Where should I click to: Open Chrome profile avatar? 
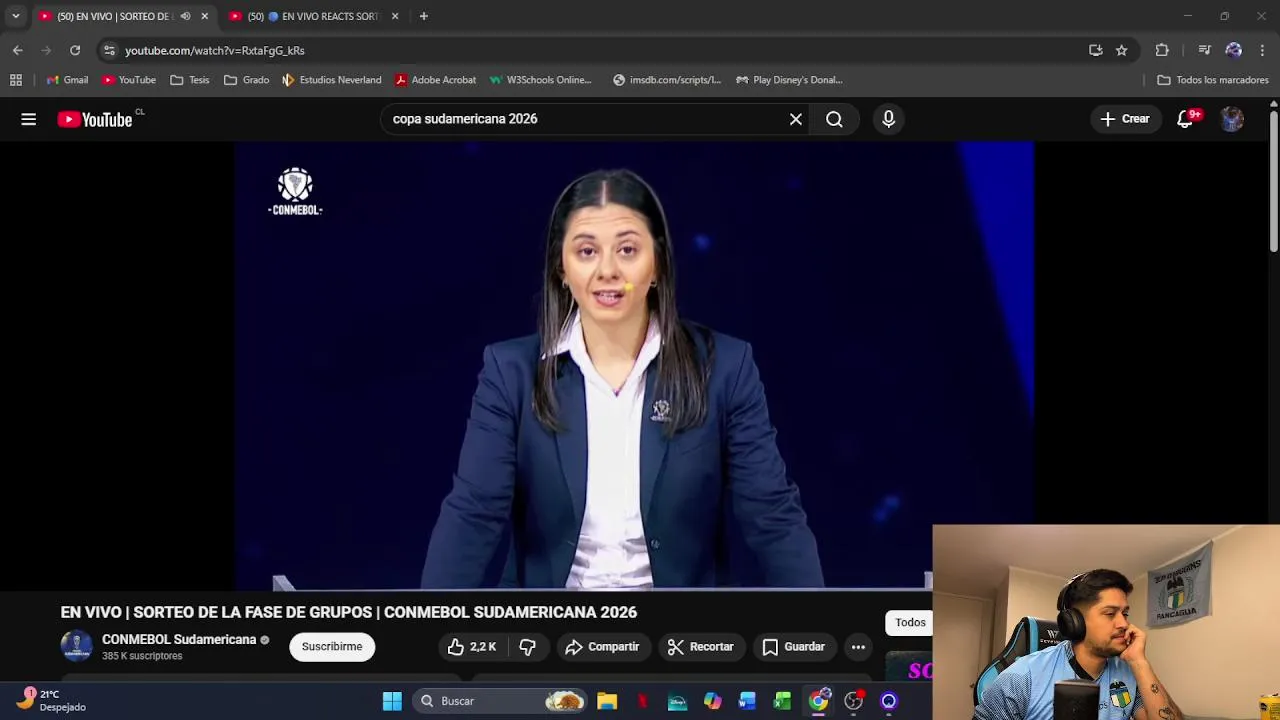coord(1233,50)
